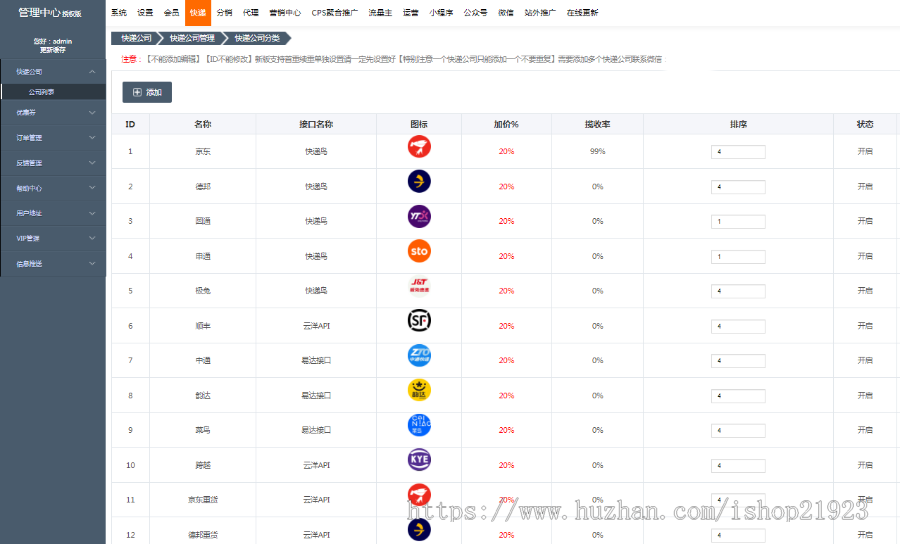Expand the 订单管理 sidebar menu
Screen dimensions: 900x544
(x=52, y=137)
